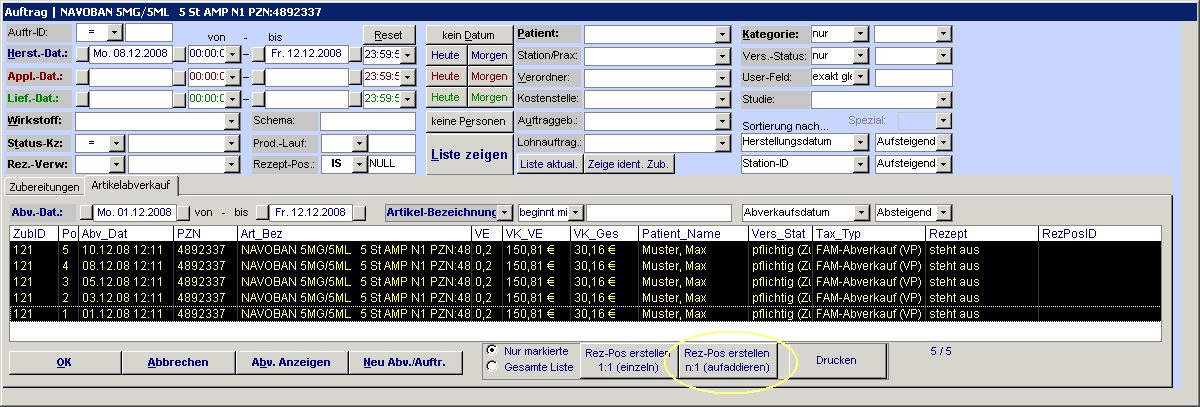Click the 'Zeige ident. Zub.' button
This screenshot has height=407, width=1200.
[630, 164]
